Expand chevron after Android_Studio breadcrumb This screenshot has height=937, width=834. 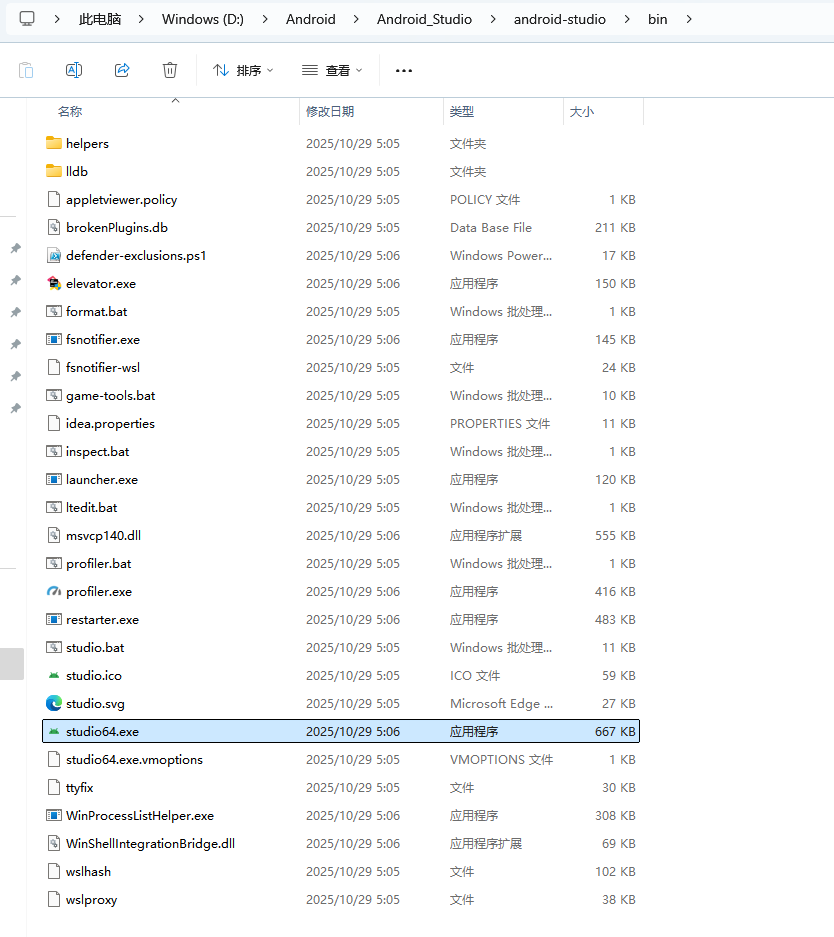493,19
